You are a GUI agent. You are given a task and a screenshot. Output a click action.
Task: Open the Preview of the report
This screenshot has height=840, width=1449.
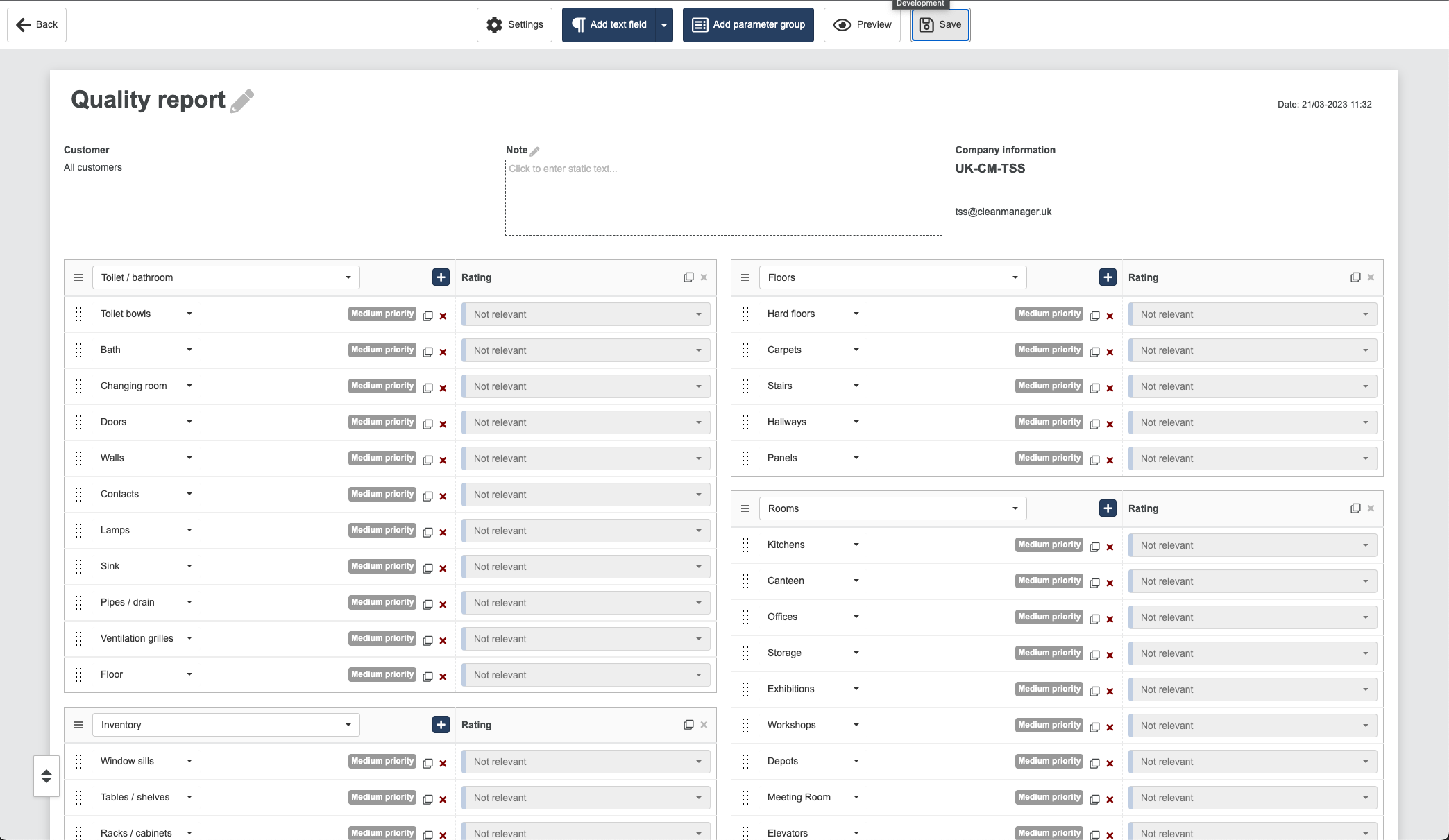click(861, 24)
